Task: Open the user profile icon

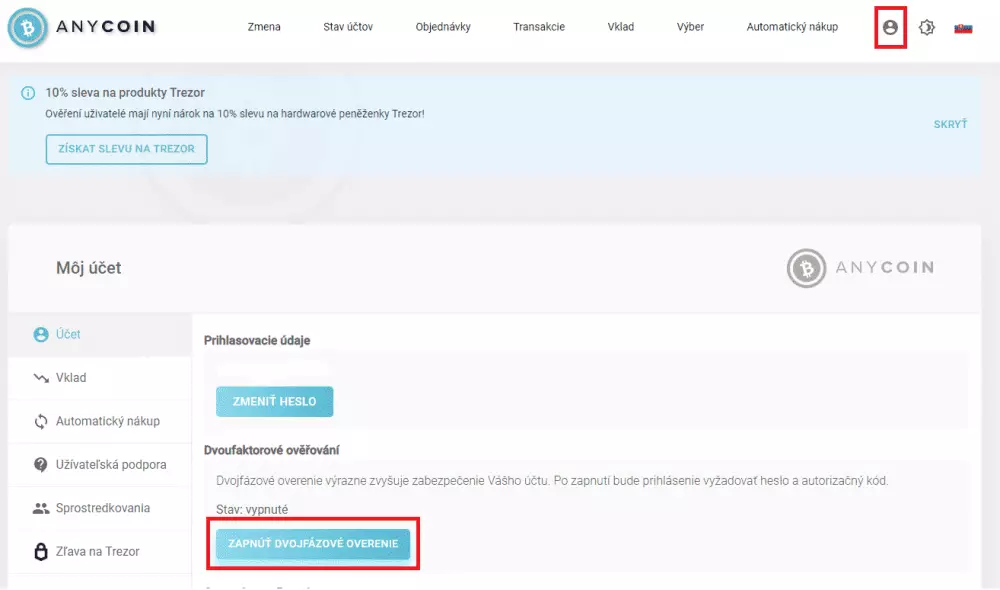Action: tap(890, 28)
